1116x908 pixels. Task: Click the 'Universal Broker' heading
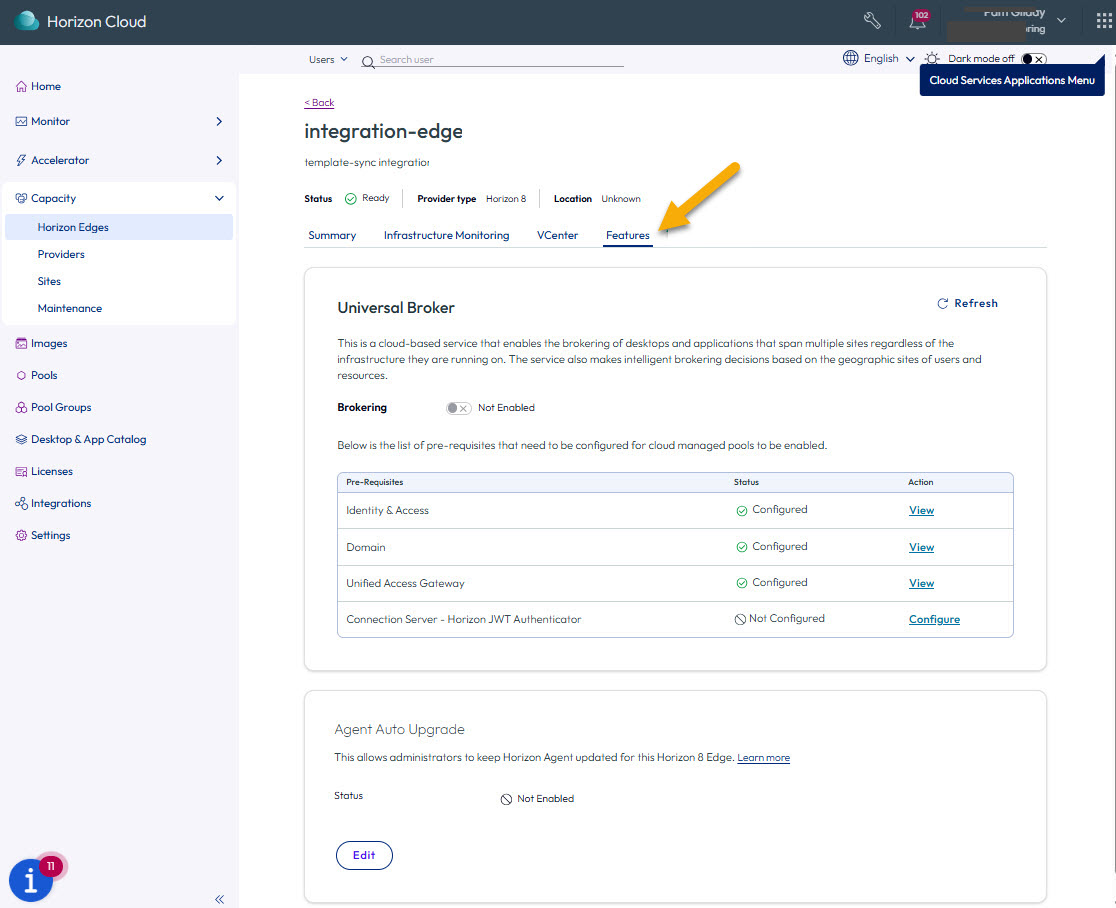[x=396, y=308]
